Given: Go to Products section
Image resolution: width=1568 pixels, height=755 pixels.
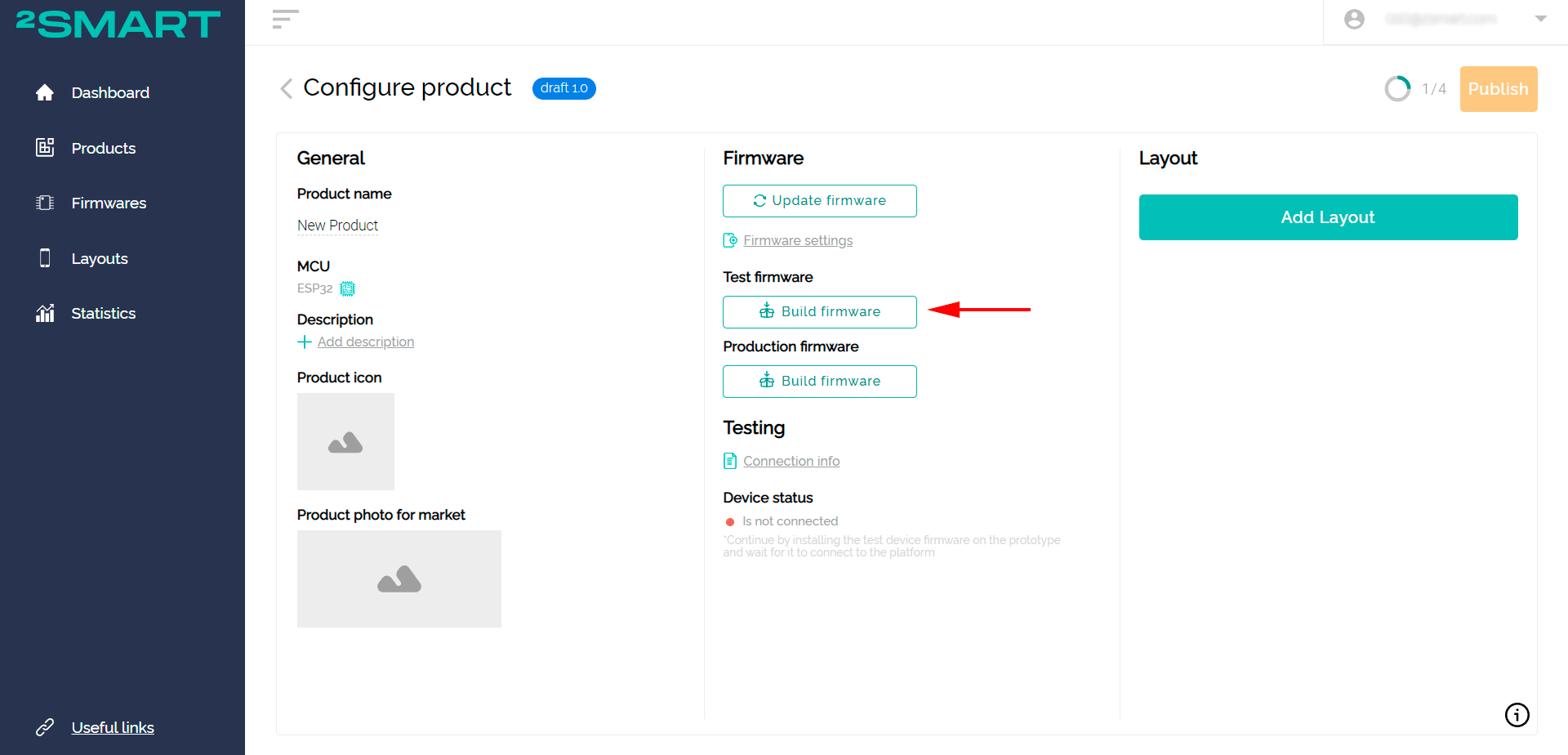Looking at the screenshot, I should [103, 149].
